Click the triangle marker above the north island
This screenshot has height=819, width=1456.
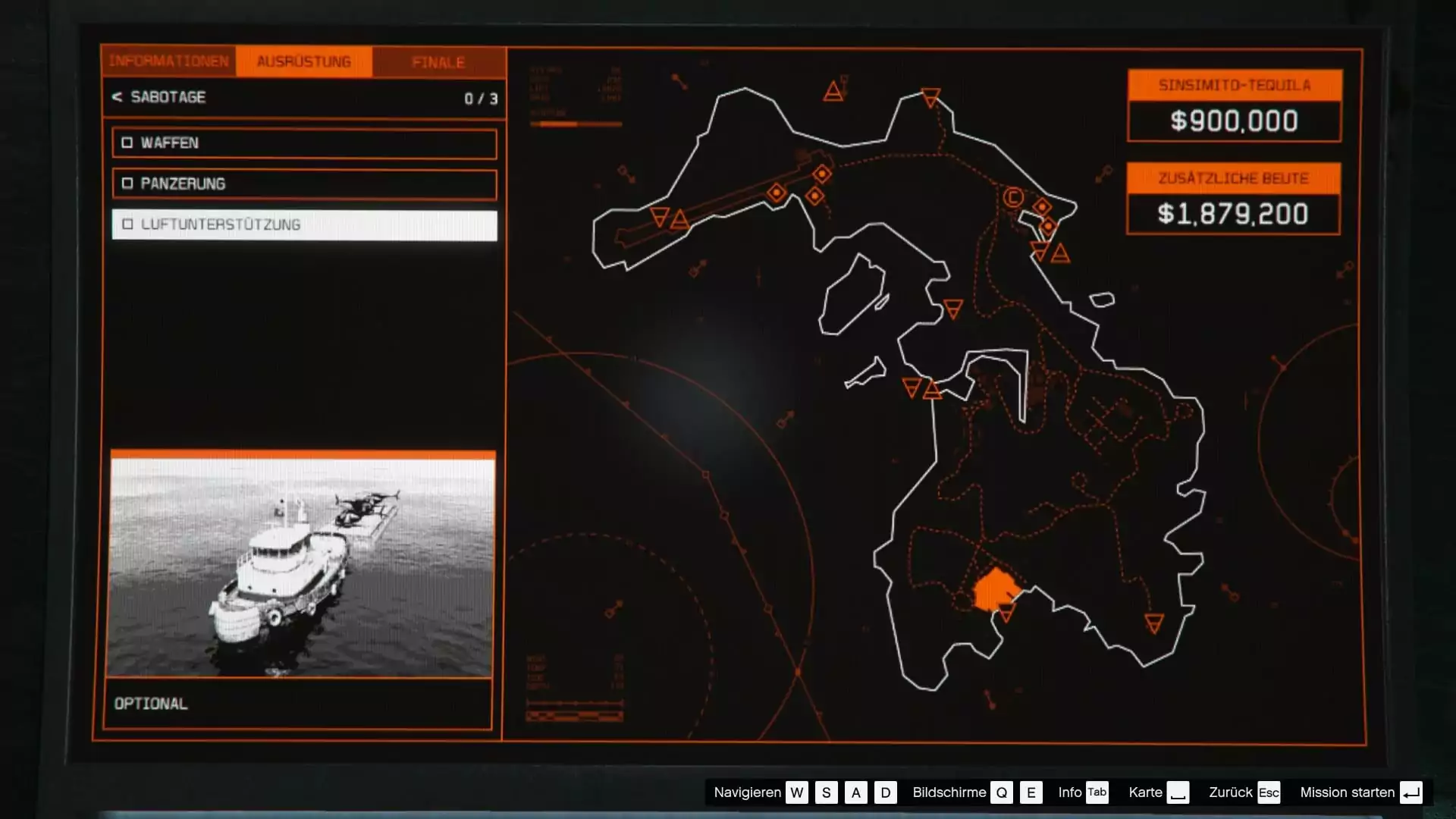coord(833,93)
